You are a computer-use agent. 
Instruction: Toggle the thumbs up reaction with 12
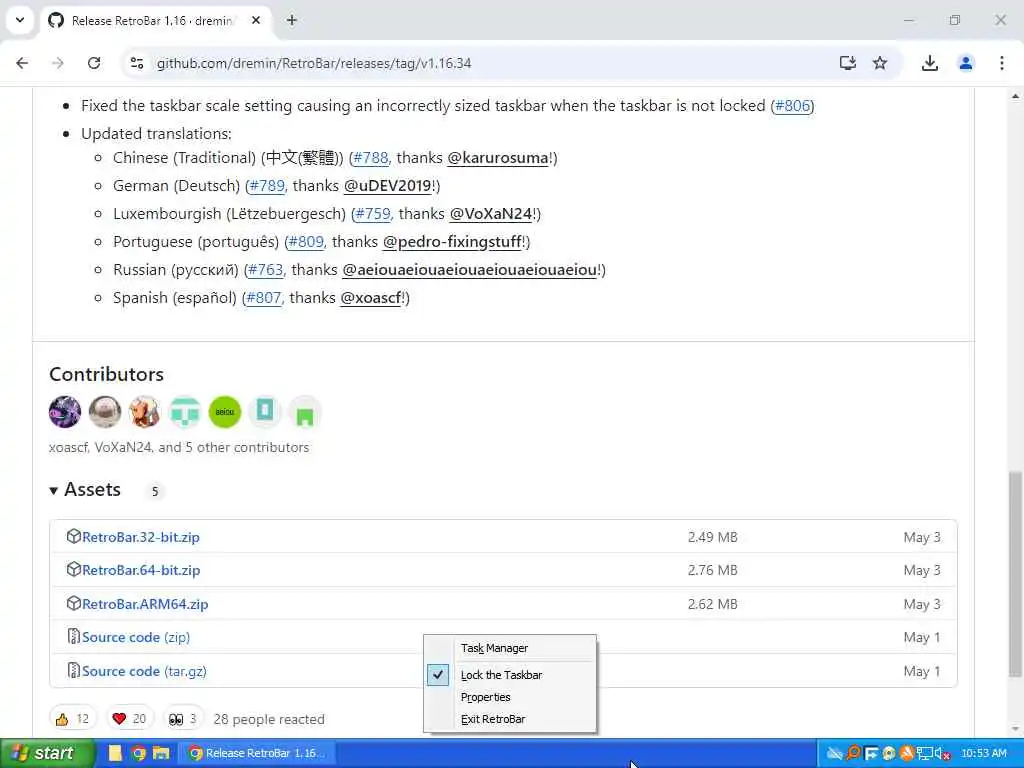(72, 719)
